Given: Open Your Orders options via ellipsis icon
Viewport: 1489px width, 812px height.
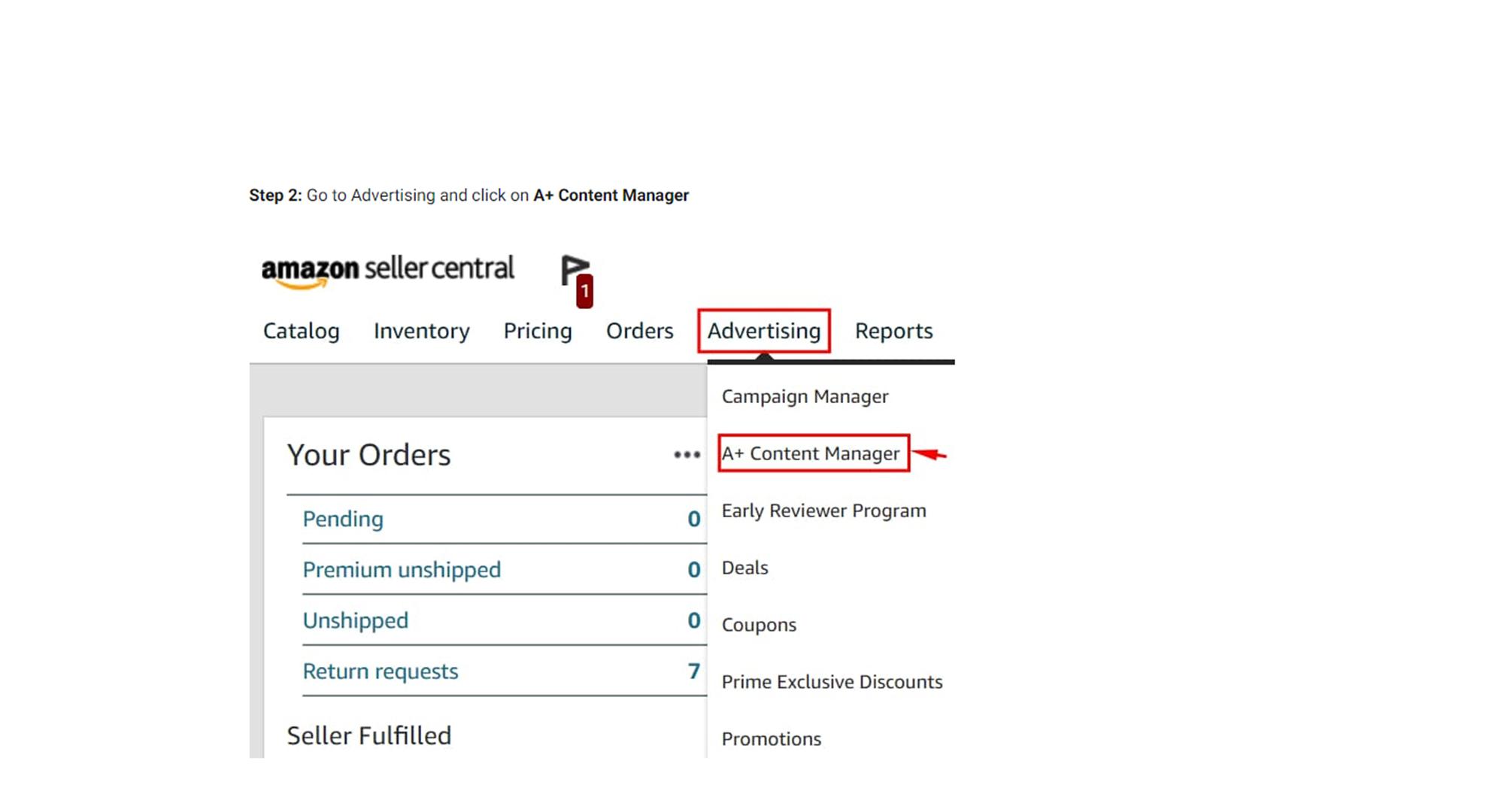Looking at the screenshot, I should click(686, 455).
